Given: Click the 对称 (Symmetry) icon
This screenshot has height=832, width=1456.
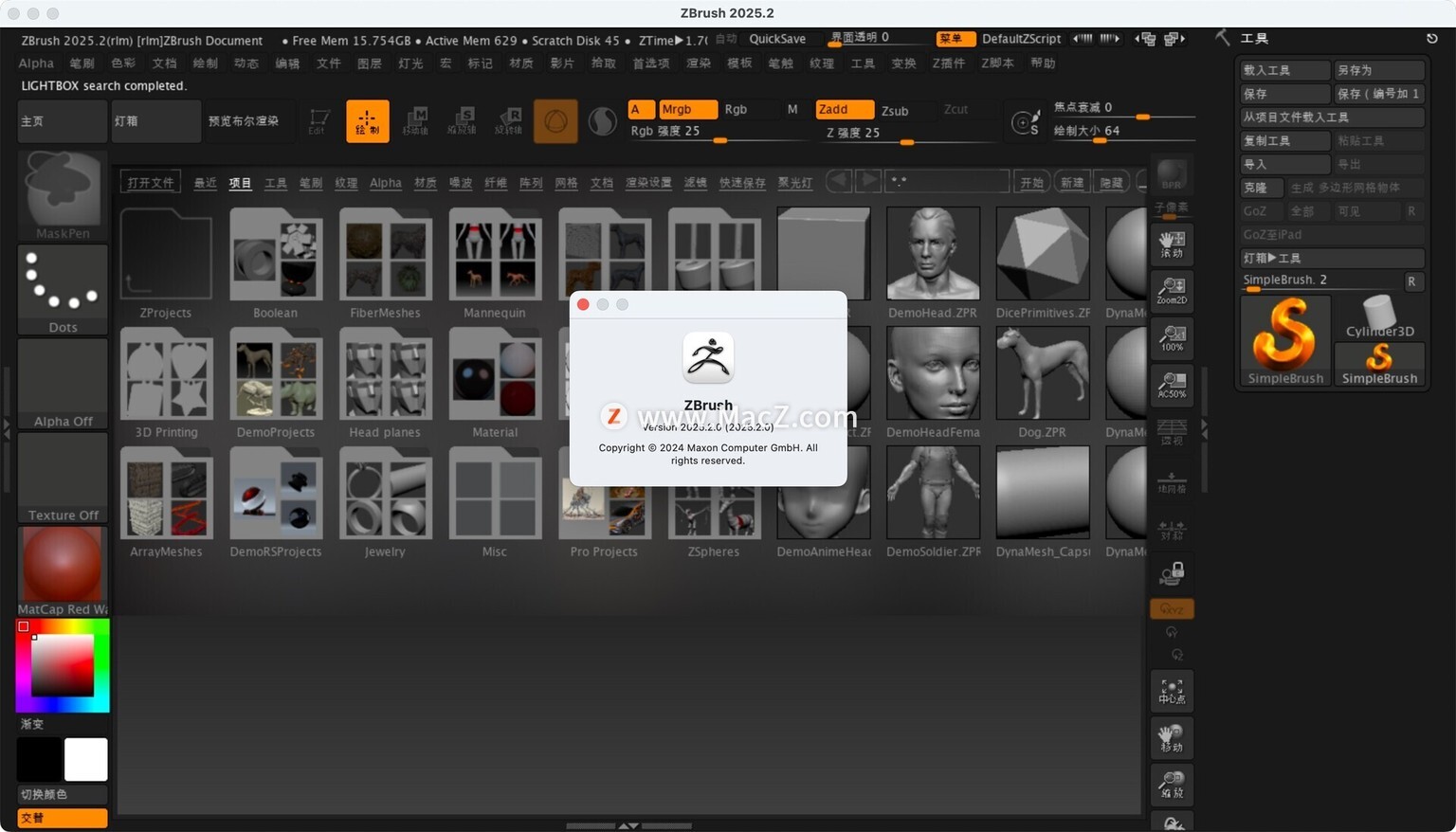Looking at the screenshot, I should pos(1172,529).
